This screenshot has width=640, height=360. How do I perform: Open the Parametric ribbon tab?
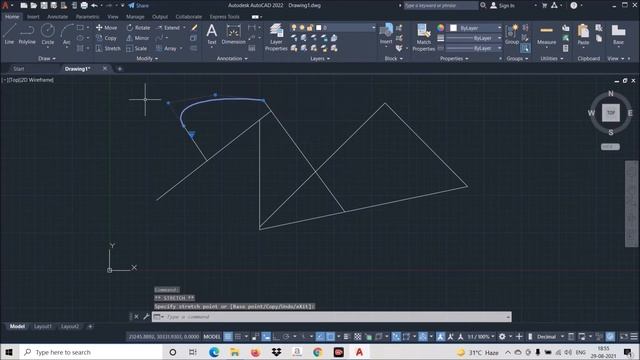(x=87, y=17)
